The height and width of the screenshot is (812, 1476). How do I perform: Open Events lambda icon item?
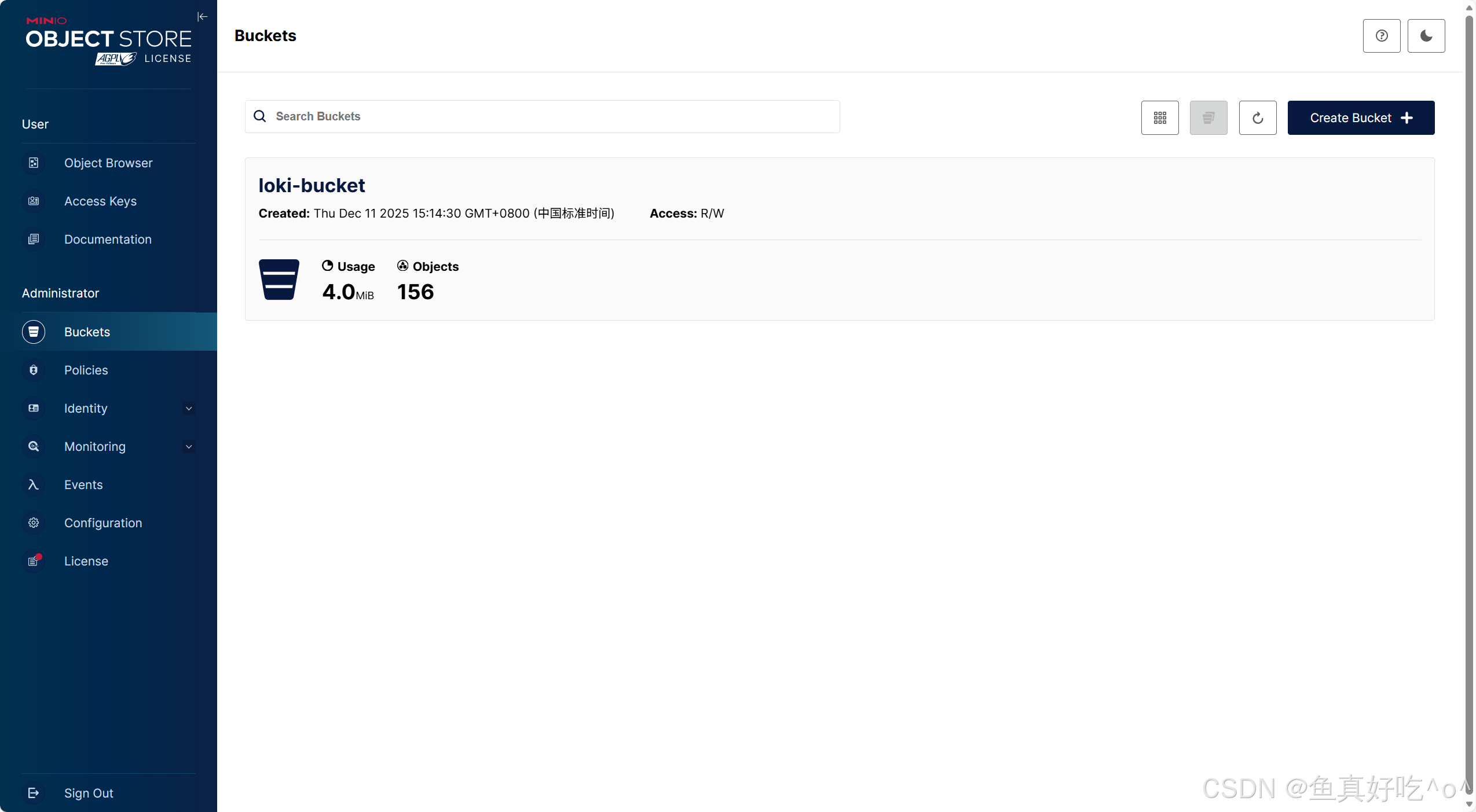(34, 485)
